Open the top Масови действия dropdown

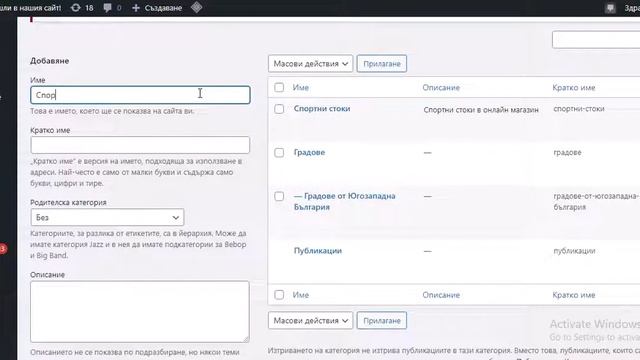(x=310, y=64)
